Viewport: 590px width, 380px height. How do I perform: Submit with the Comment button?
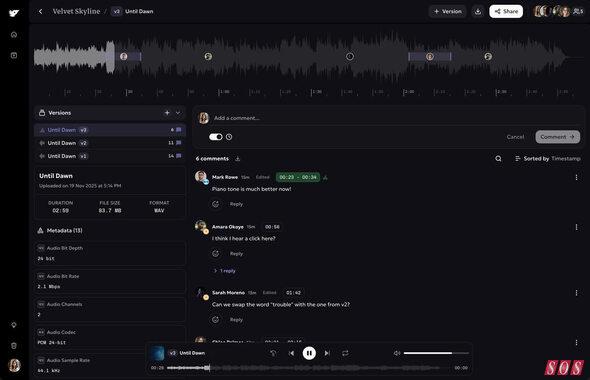pyautogui.click(x=558, y=137)
